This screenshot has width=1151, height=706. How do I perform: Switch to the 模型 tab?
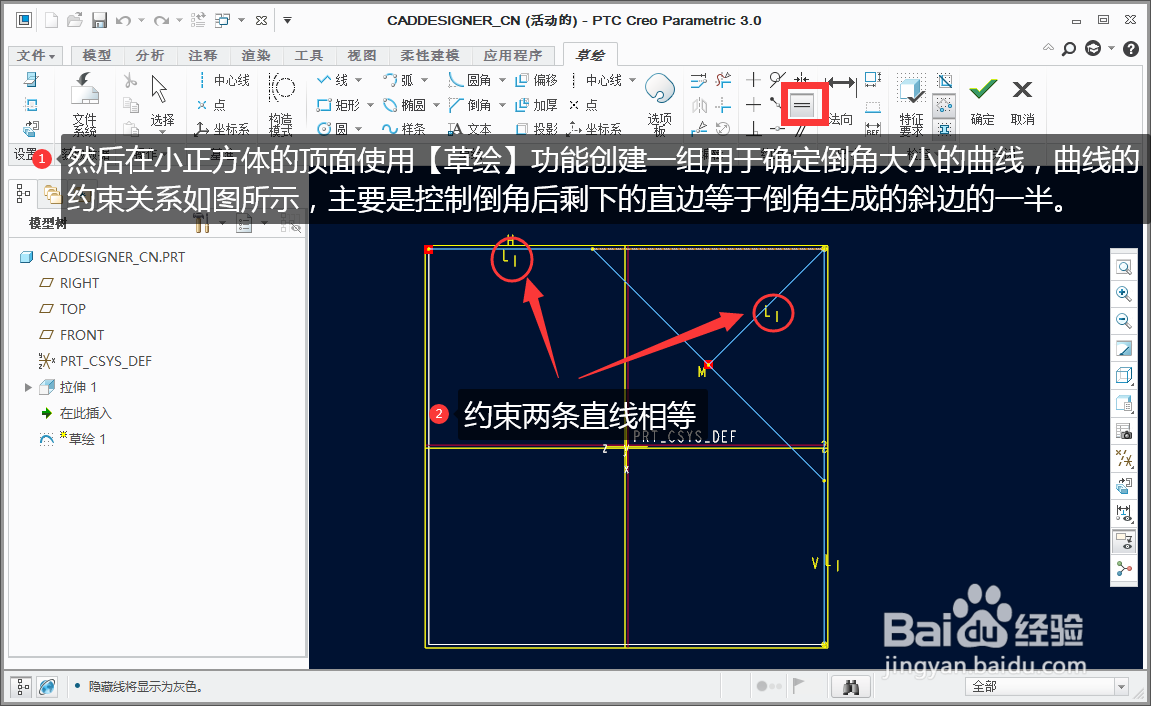coord(97,55)
